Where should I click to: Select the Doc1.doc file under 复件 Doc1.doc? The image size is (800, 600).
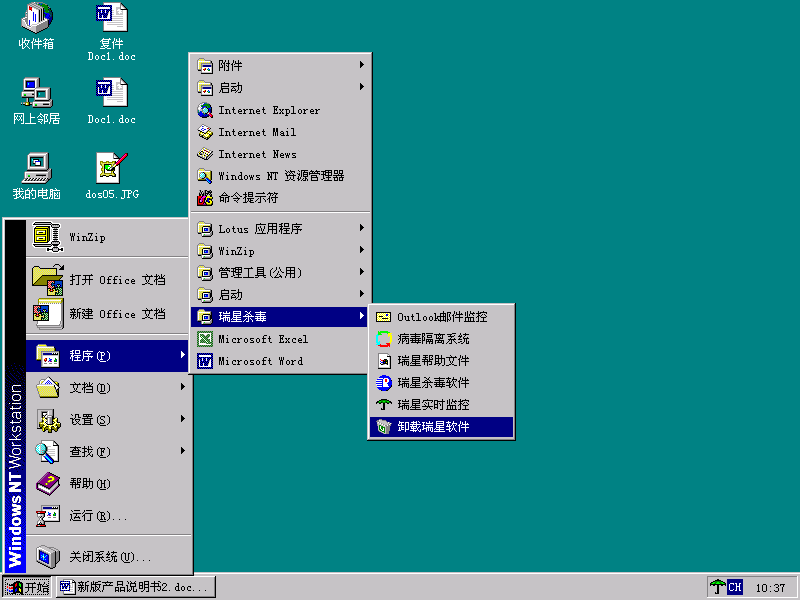[112, 101]
